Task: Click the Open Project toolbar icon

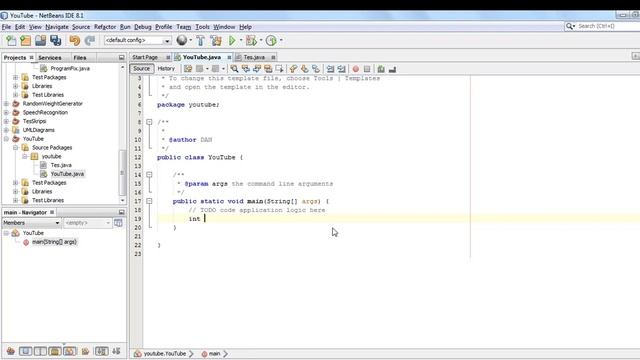Action: (x=40, y=40)
